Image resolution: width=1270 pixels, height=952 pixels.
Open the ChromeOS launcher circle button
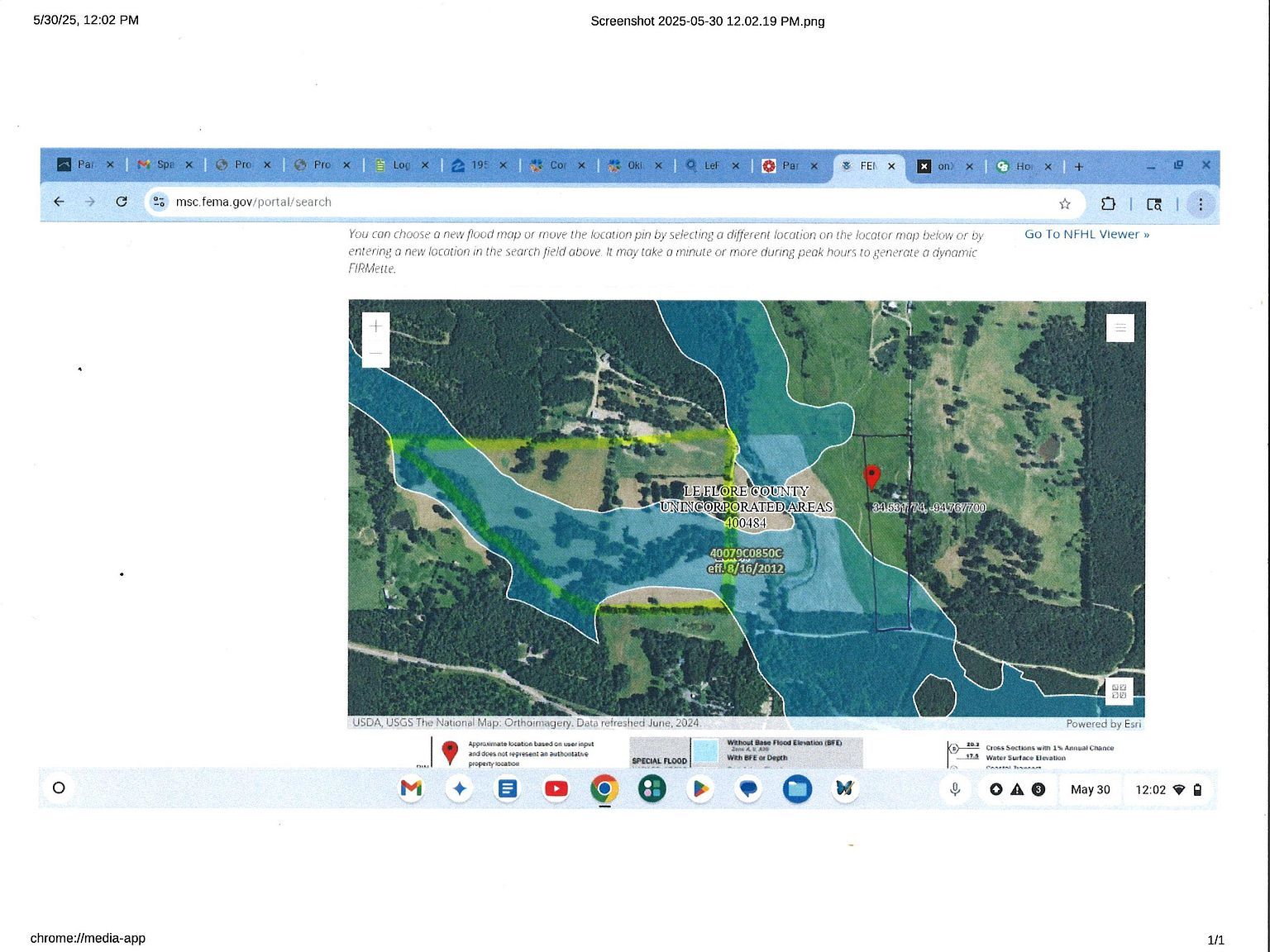tap(59, 788)
